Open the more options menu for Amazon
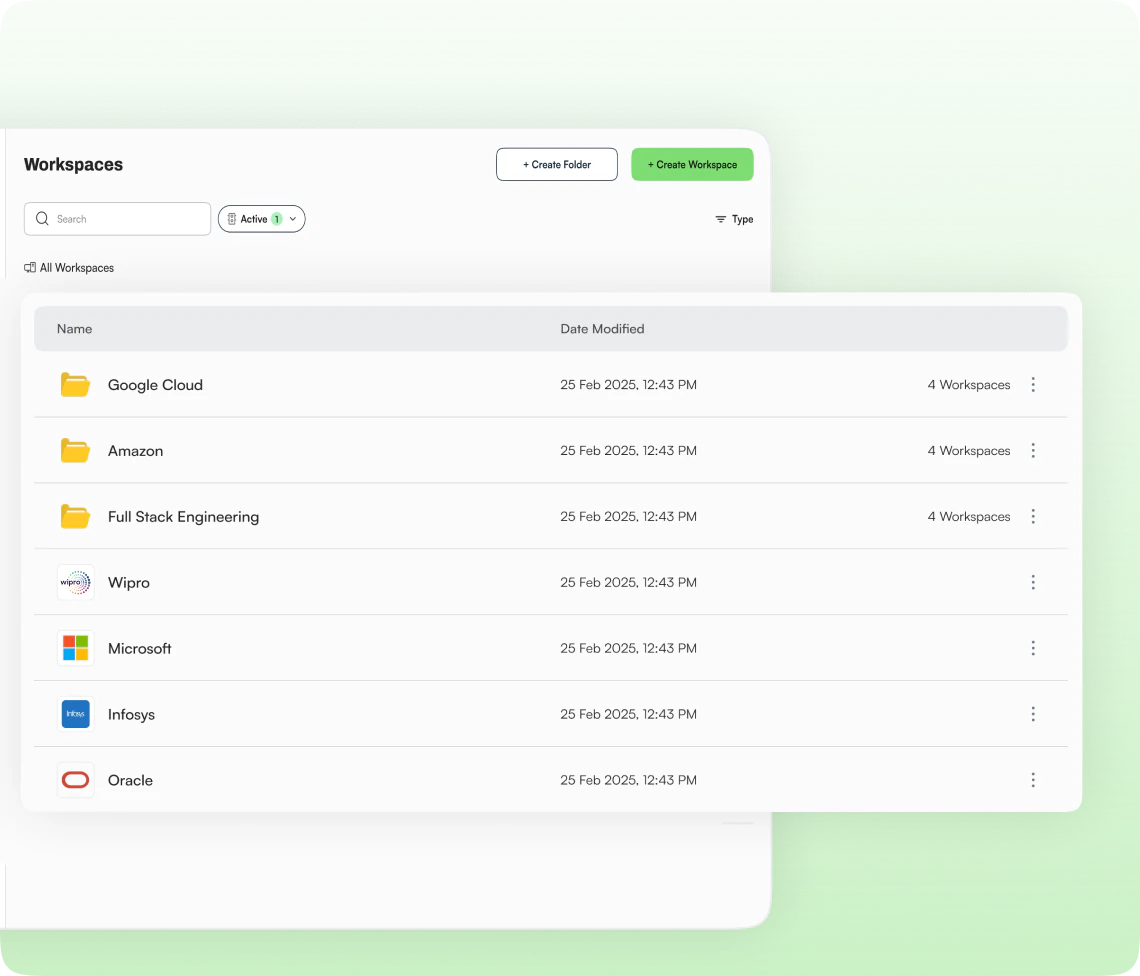The width and height of the screenshot is (1140, 976). 1033,451
